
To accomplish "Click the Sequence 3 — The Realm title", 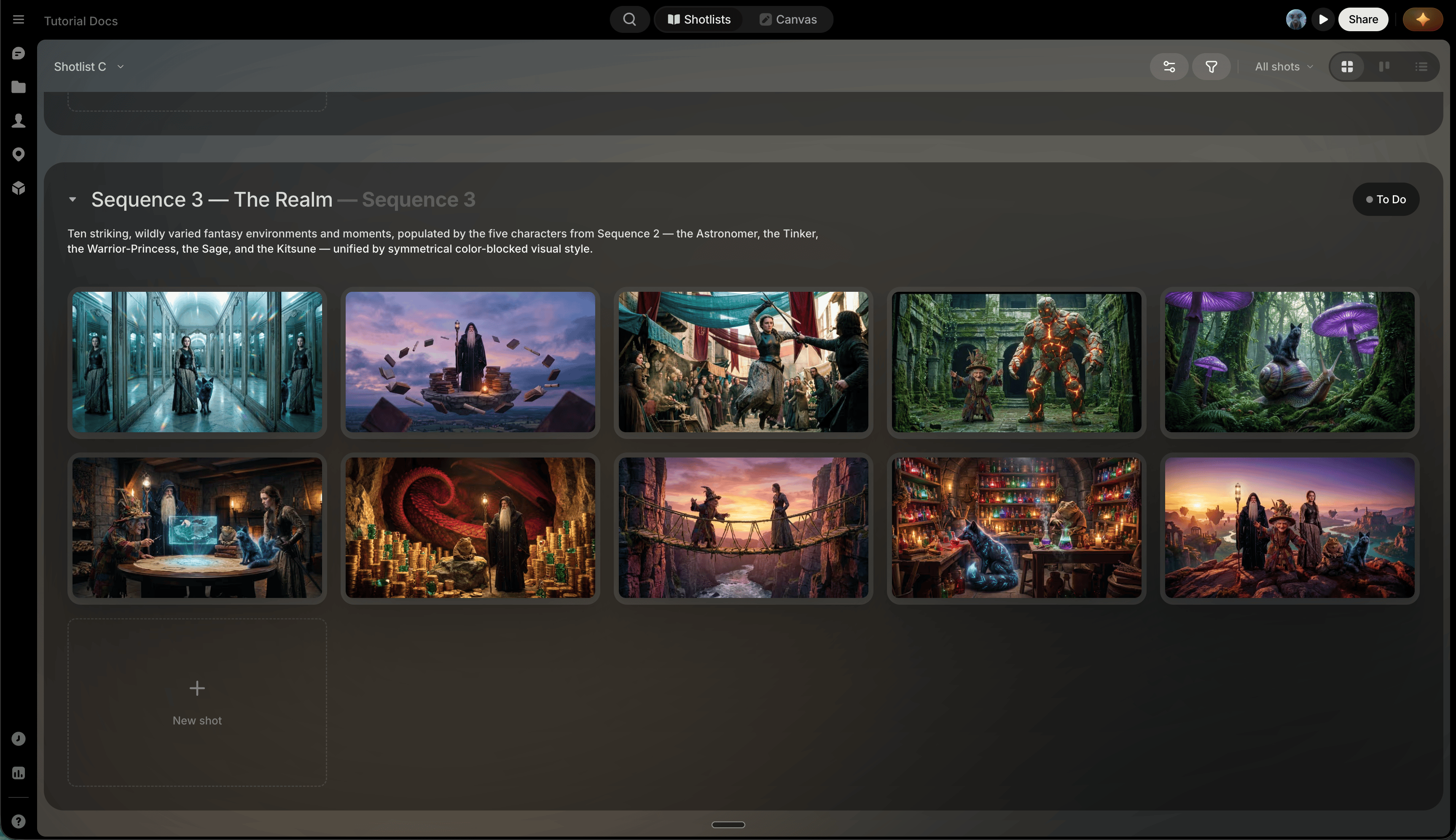I will pos(212,199).
